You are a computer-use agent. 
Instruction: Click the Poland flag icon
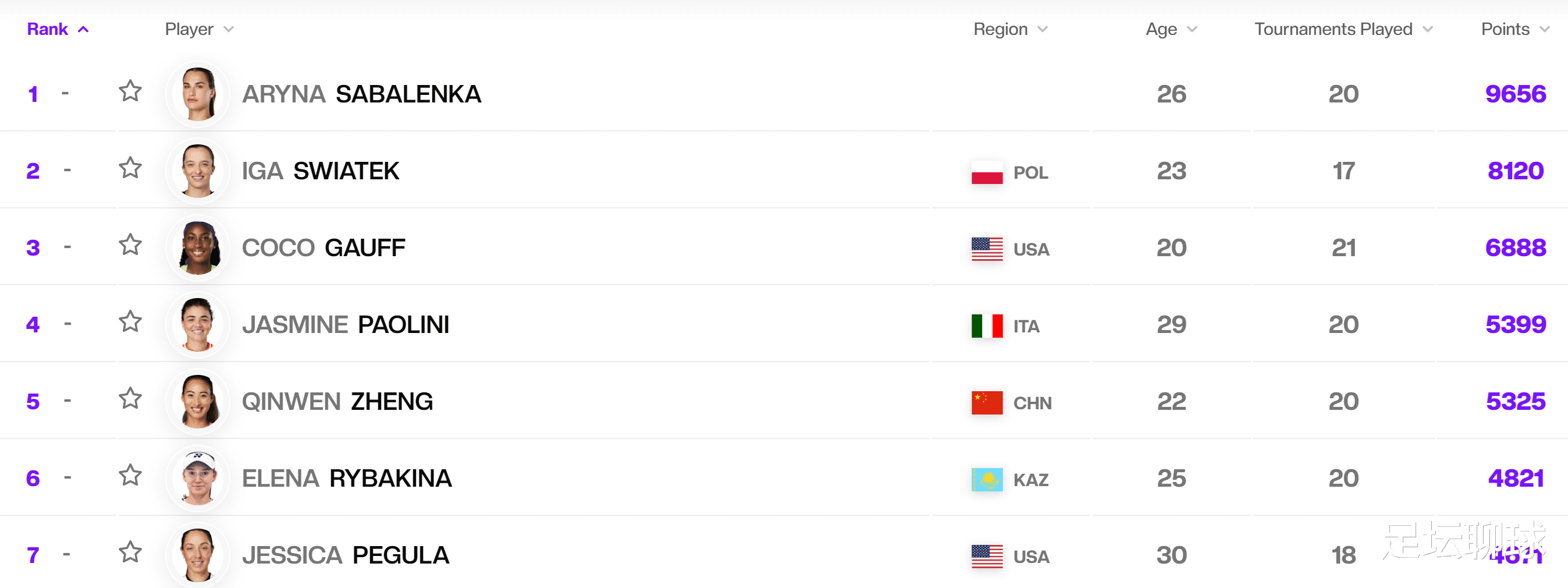click(987, 172)
